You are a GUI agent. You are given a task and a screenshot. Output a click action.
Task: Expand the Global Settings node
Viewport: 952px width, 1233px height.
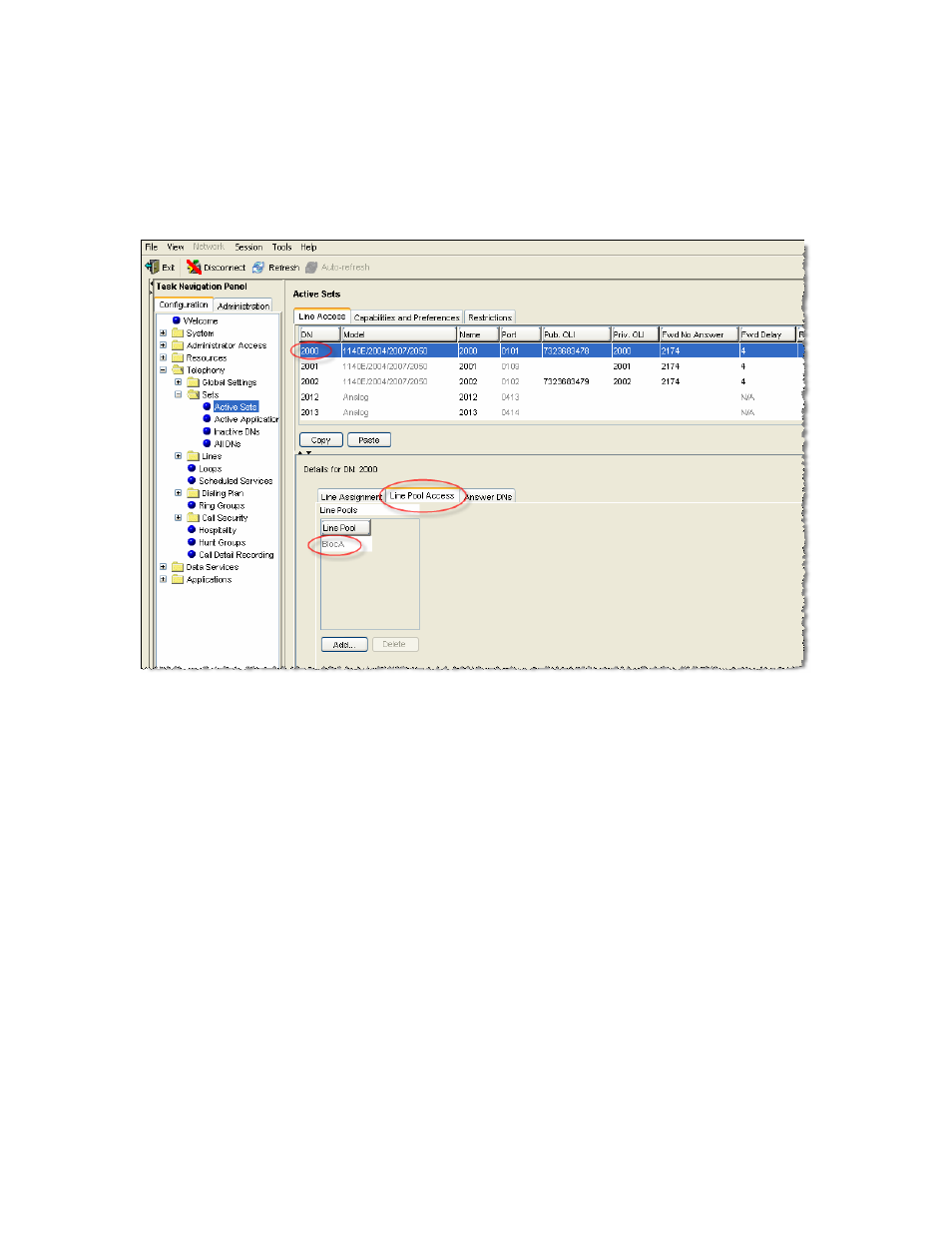click(x=179, y=382)
